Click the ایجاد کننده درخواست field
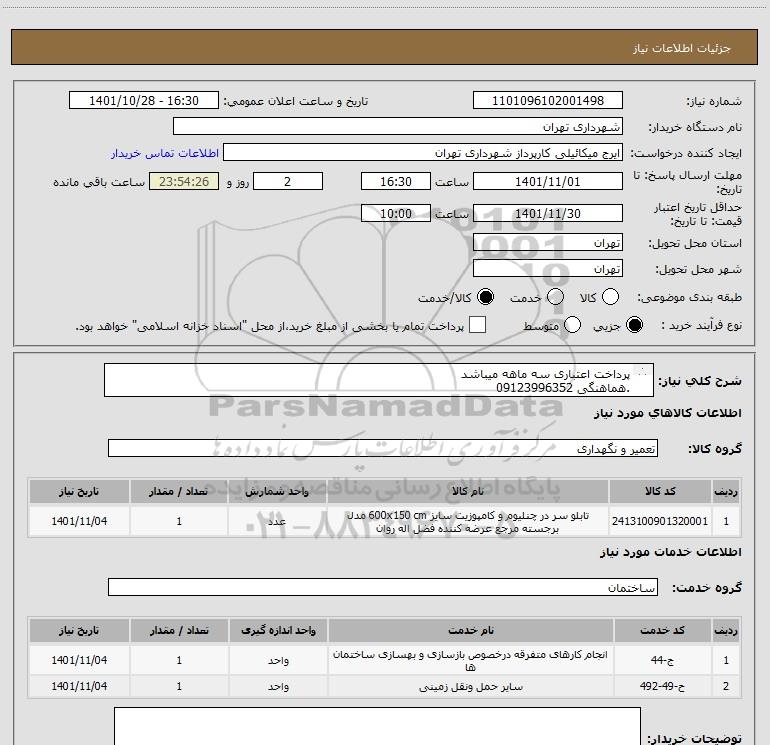Image resolution: width=770 pixels, height=745 pixels. pyautogui.click(x=423, y=153)
